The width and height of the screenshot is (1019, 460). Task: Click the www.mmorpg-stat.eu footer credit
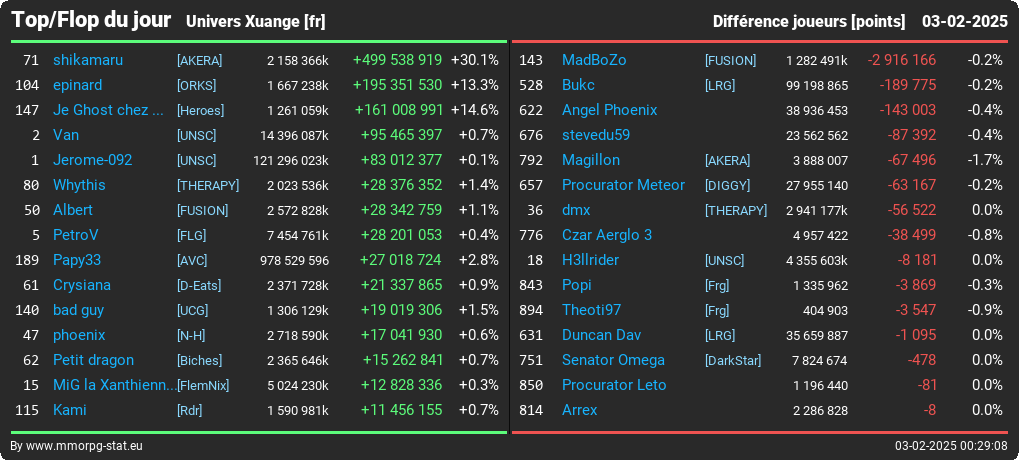[84, 446]
